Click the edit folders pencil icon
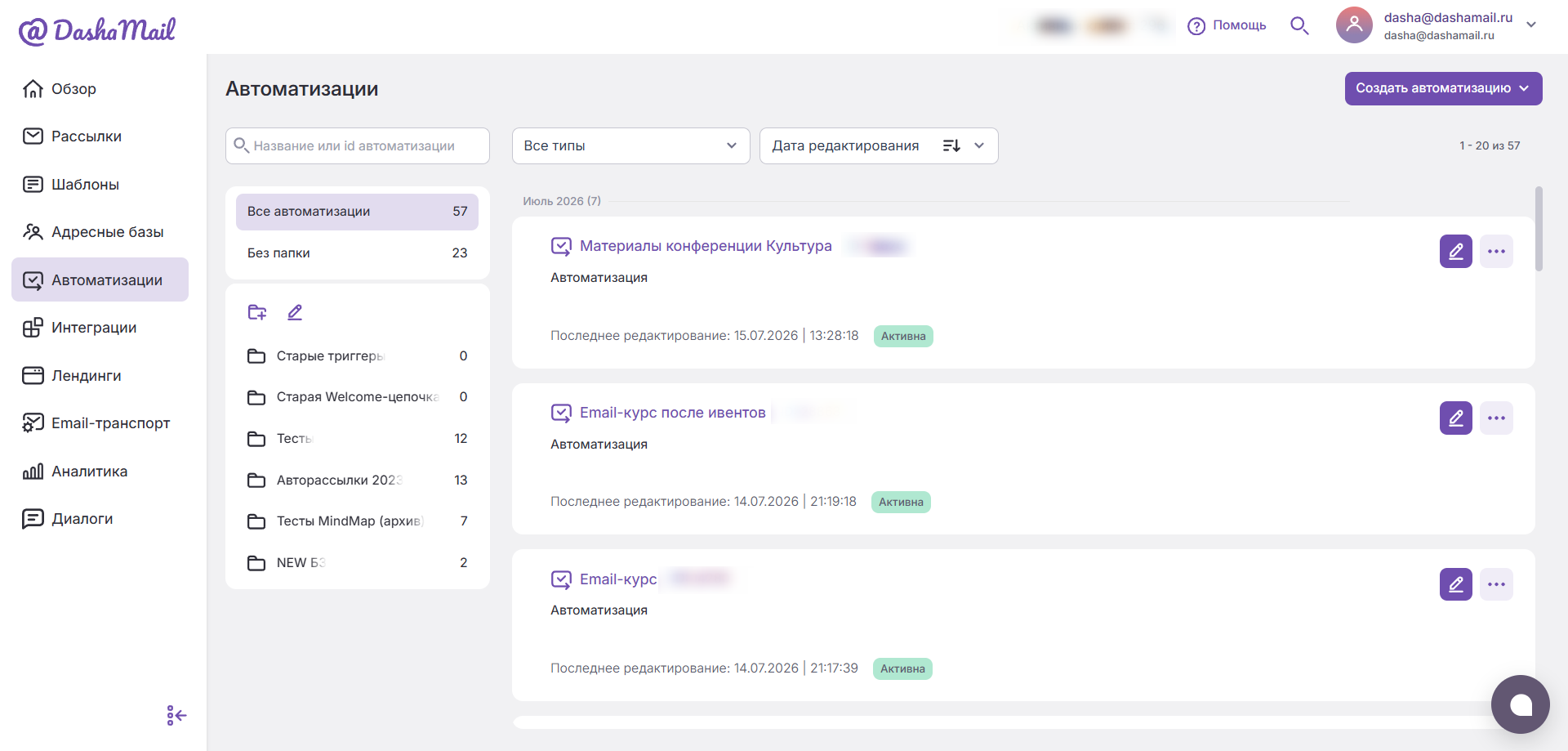The width and height of the screenshot is (1568, 751). (x=295, y=312)
